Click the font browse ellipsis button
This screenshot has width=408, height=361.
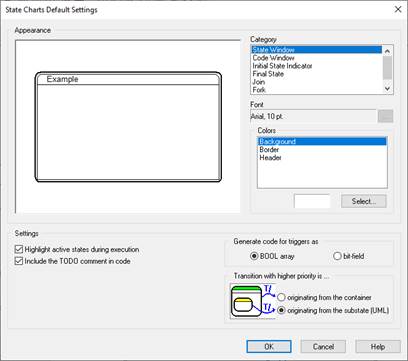point(385,116)
